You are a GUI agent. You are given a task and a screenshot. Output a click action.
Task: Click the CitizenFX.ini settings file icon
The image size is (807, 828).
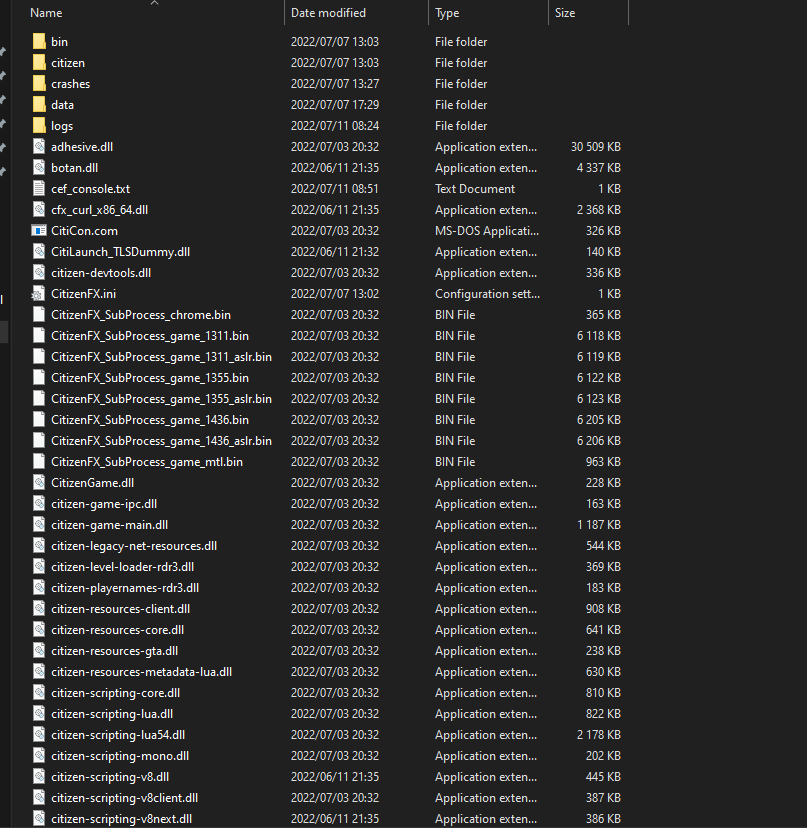(x=39, y=294)
